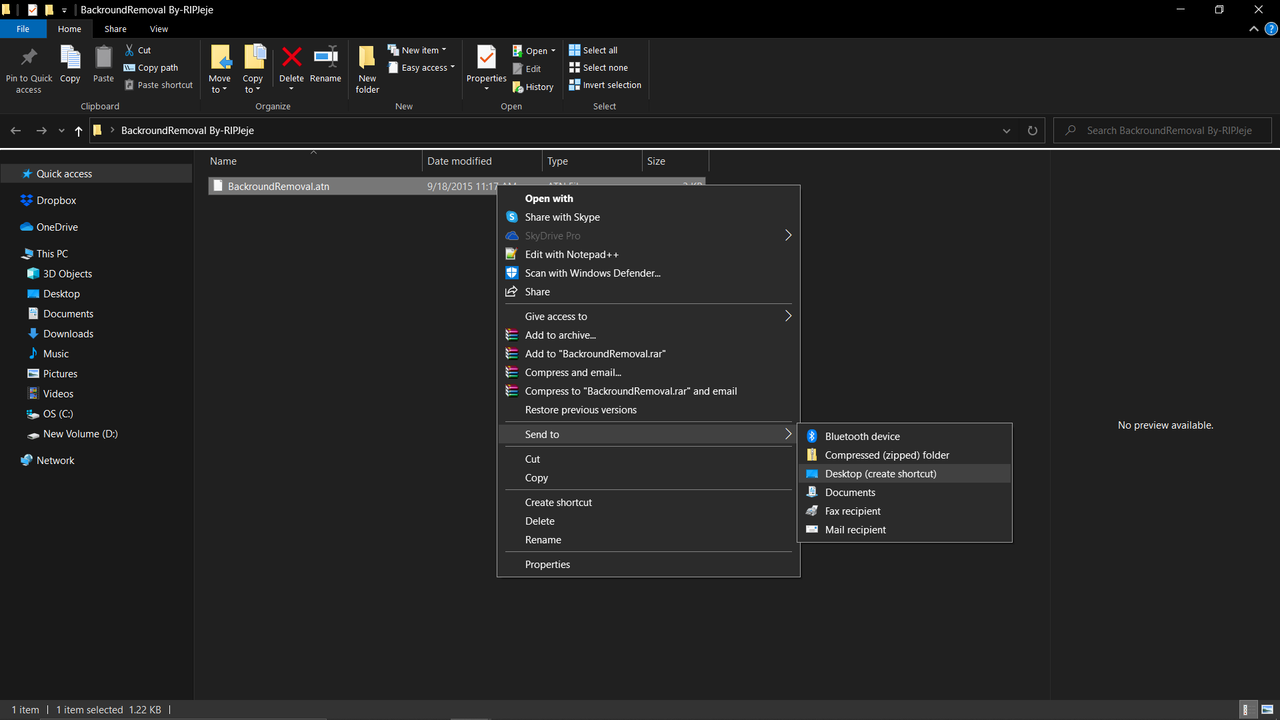Click Select all in the ribbon

pos(593,50)
